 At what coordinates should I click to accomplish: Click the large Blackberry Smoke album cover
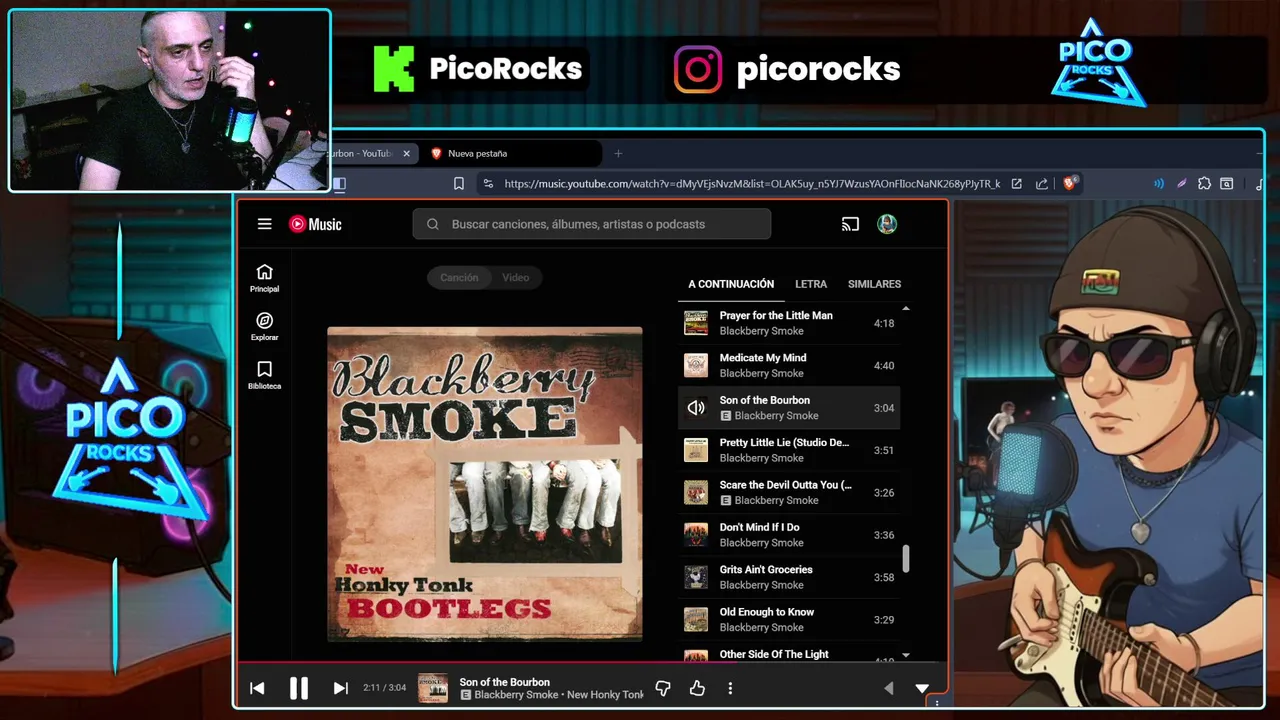point(485,484)
